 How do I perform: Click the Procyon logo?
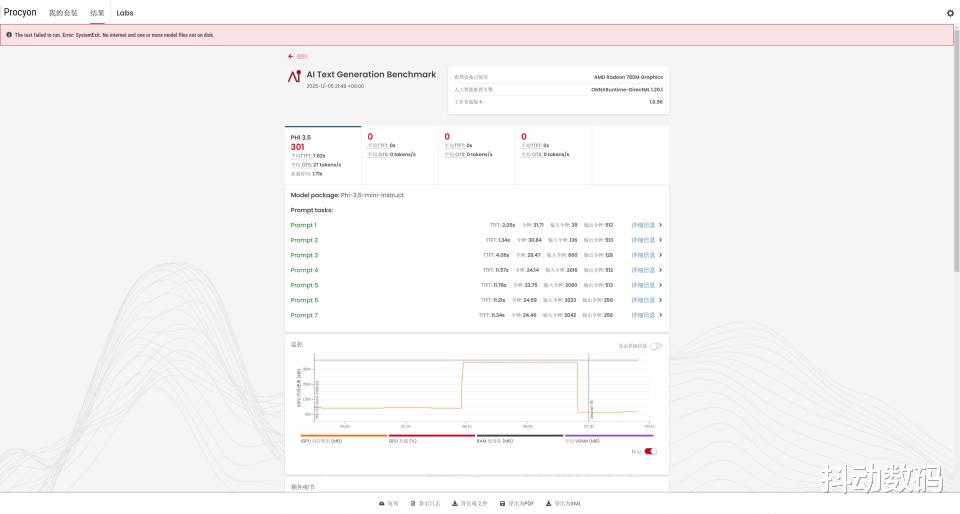pyautogui.click(x=20, y=12)
